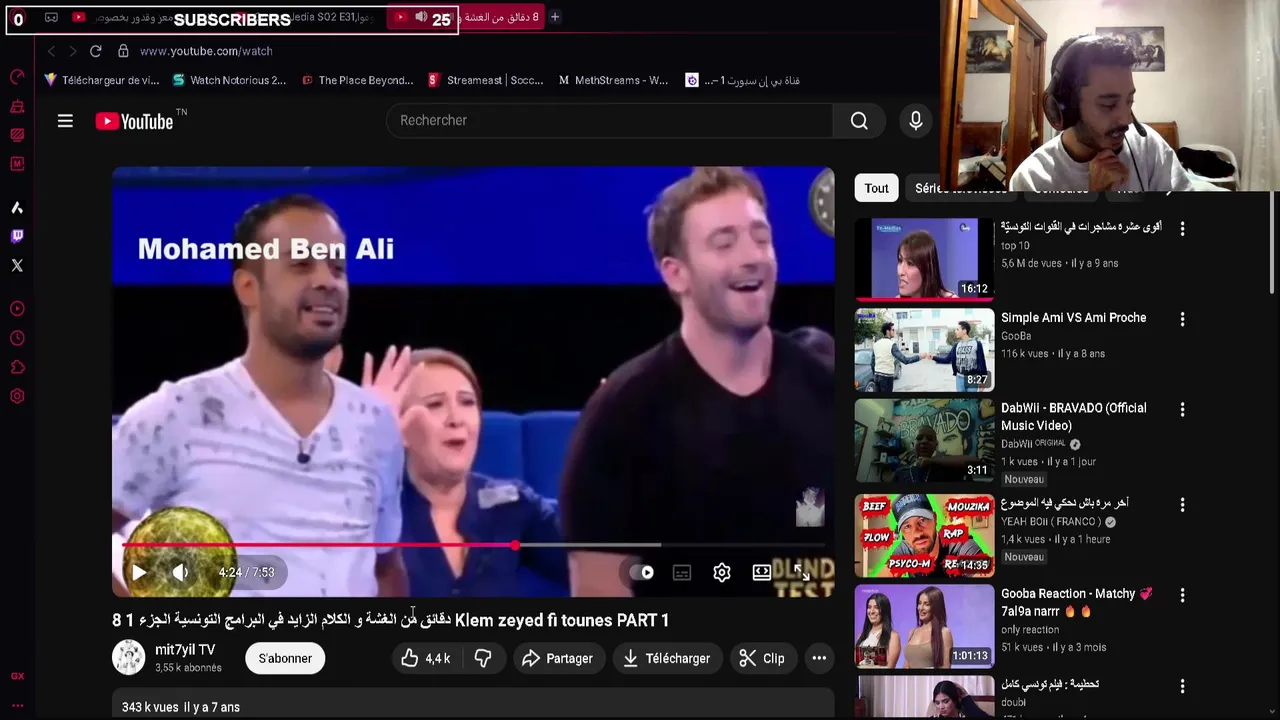Screen dimensions: 1280x720
Task: Play the video with the play button
Action: pyautogui.click(x=139, y=572)
